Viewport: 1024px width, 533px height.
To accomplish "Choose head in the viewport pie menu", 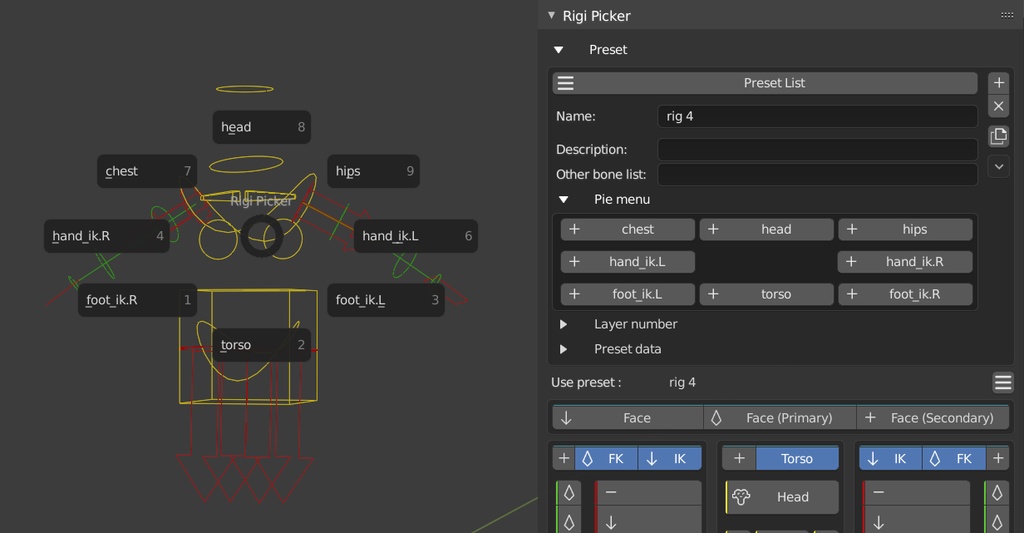I will click(261, 127).
